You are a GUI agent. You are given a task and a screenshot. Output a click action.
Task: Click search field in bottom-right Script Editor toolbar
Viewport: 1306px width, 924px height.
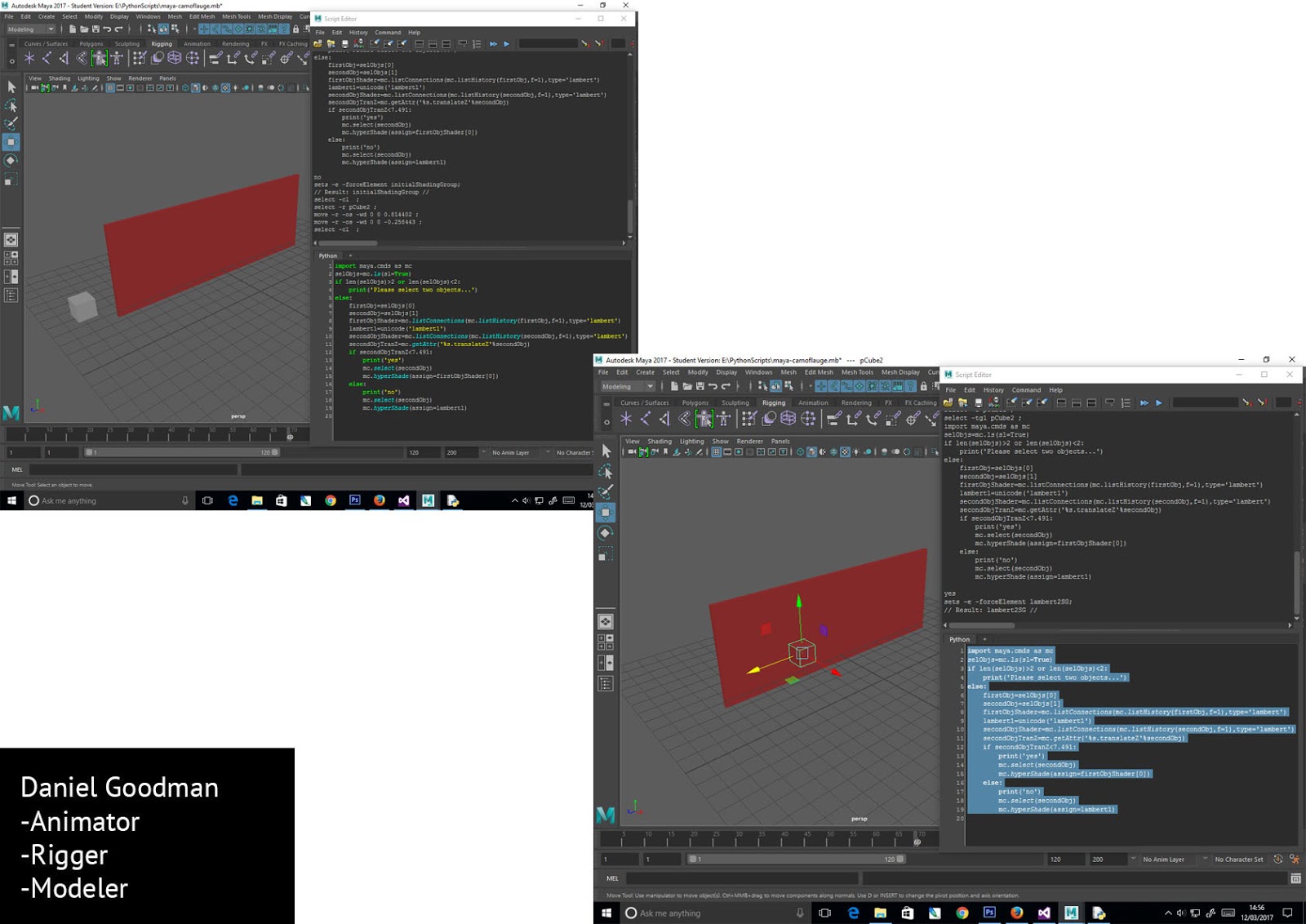pyautogui.click(x=1205, y=402)
